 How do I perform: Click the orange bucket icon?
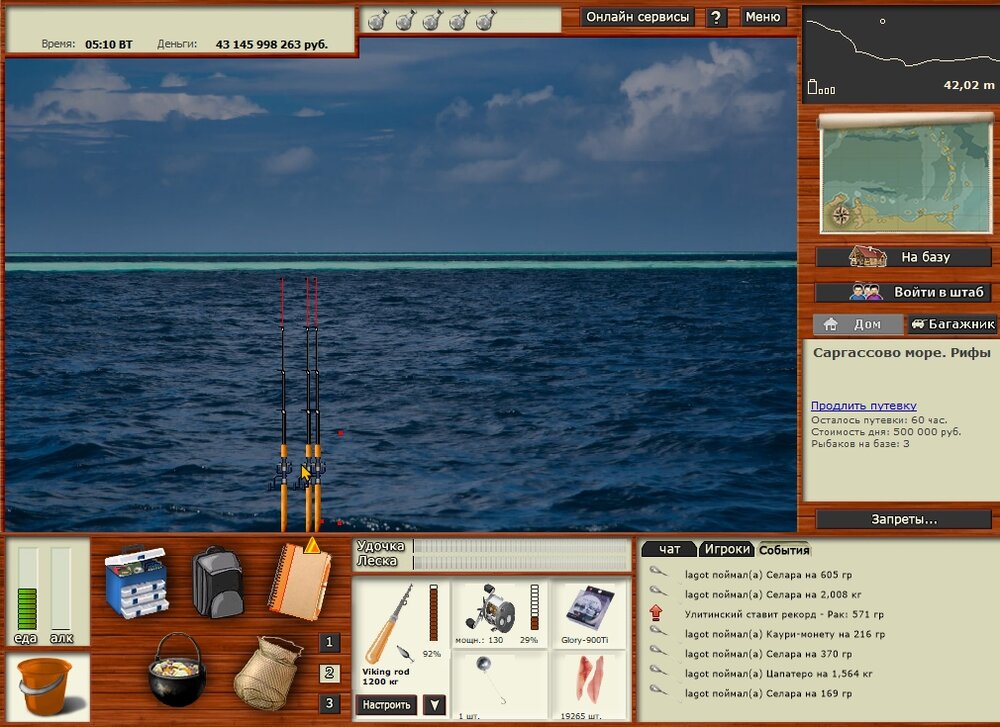tap(46, 685)
